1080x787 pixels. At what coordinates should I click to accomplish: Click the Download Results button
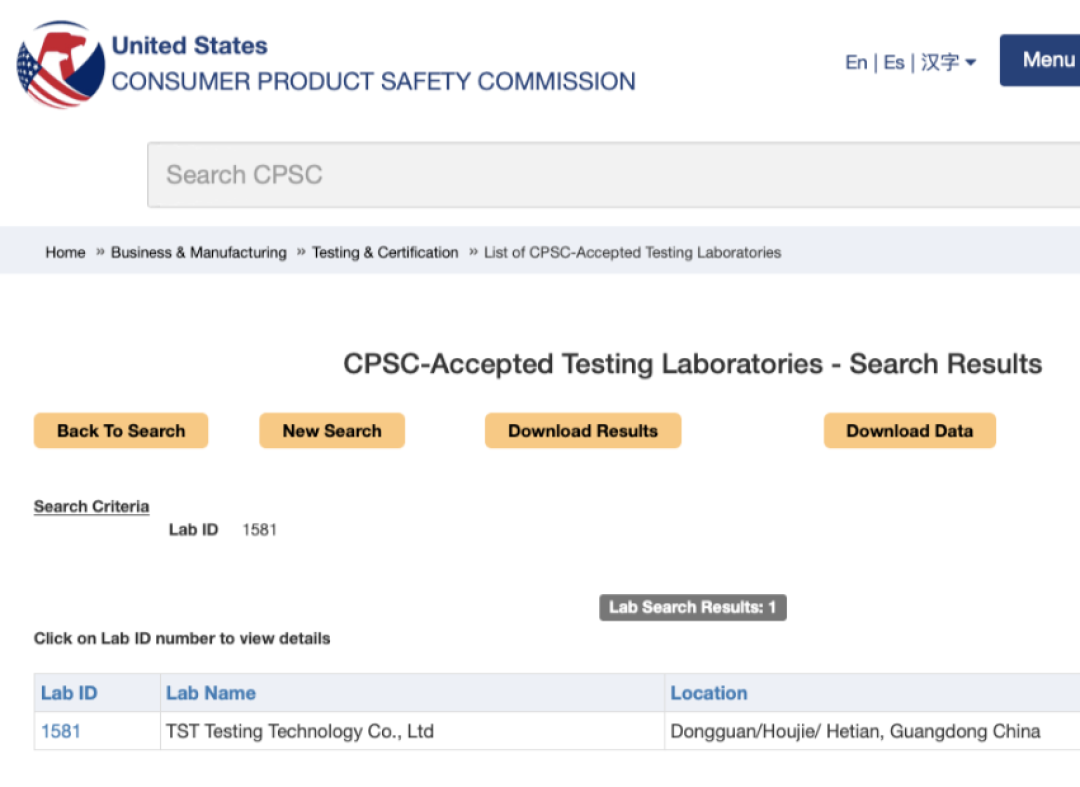click(x=583, y=431)
